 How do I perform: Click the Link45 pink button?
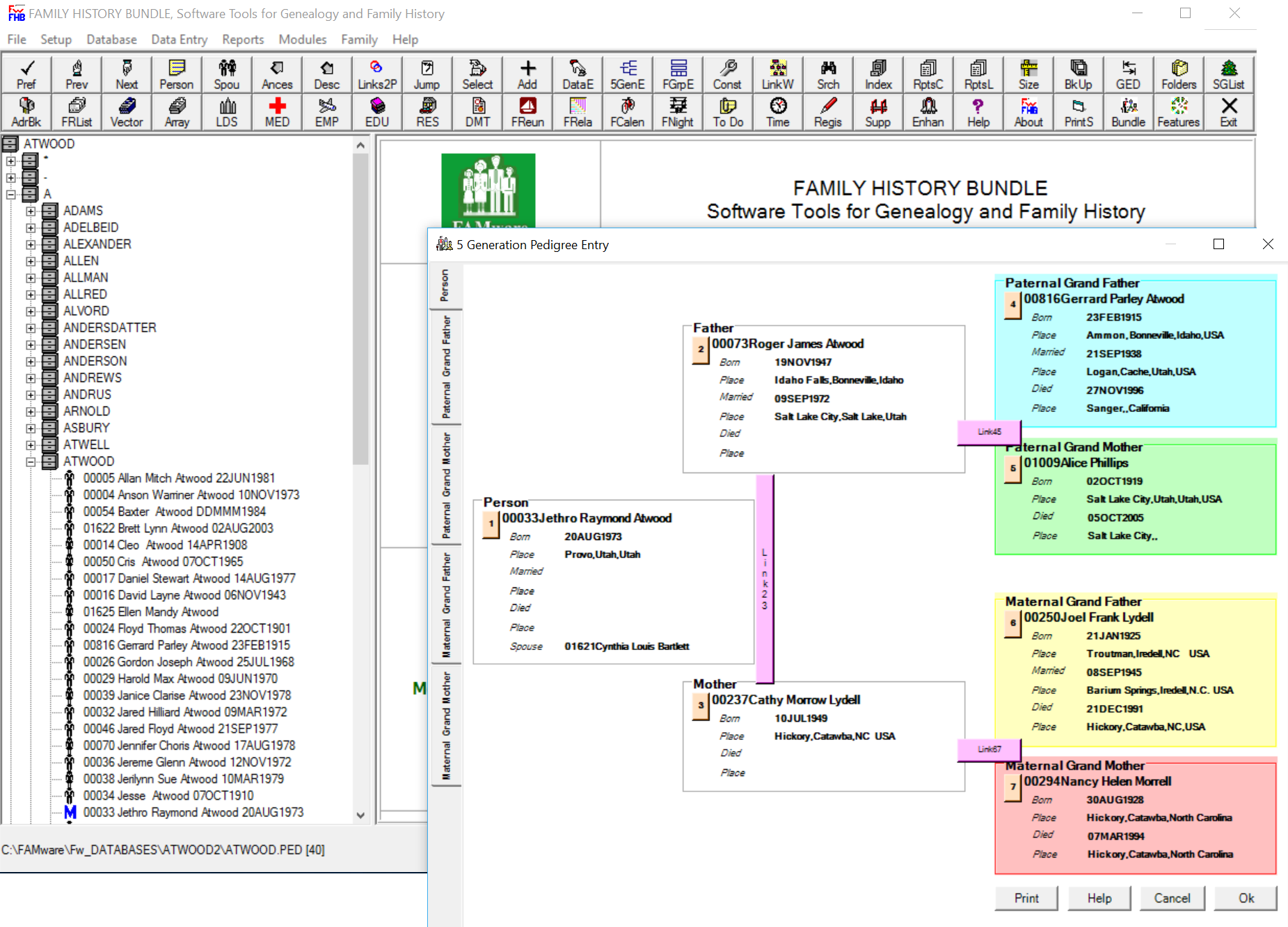click(x=989, y=432)
